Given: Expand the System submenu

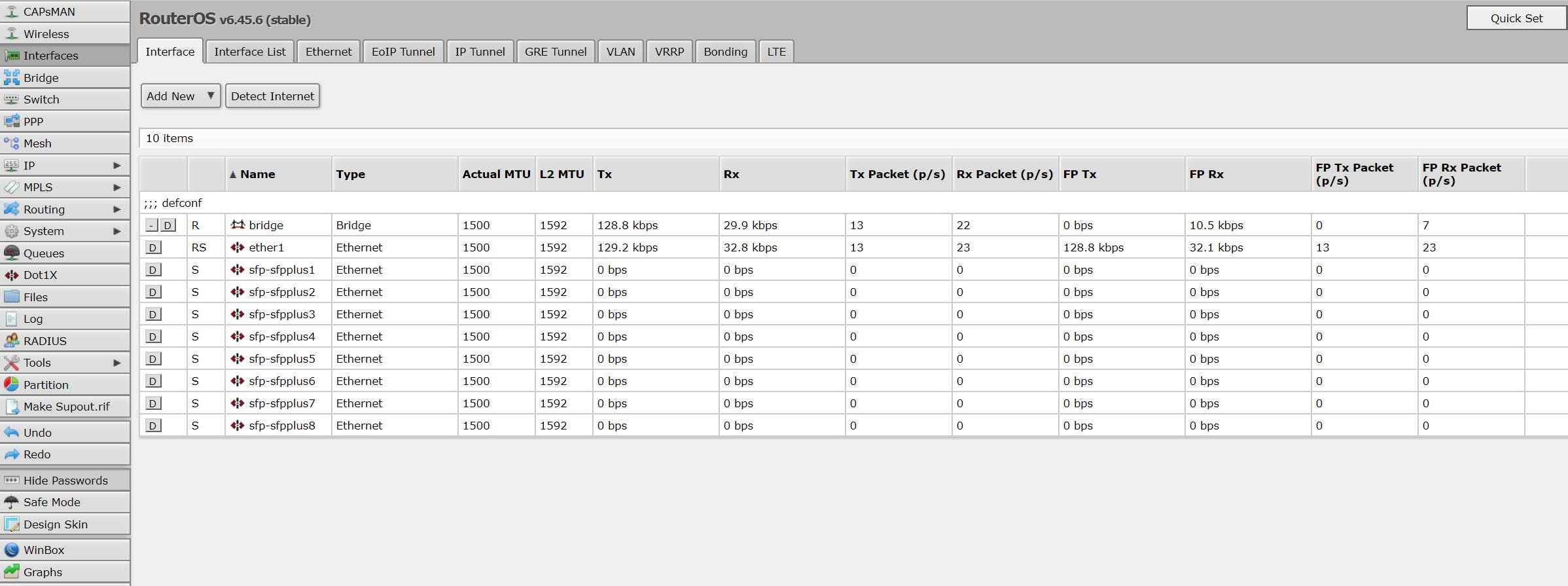Looking at the screenshot, I should (116, 231).
